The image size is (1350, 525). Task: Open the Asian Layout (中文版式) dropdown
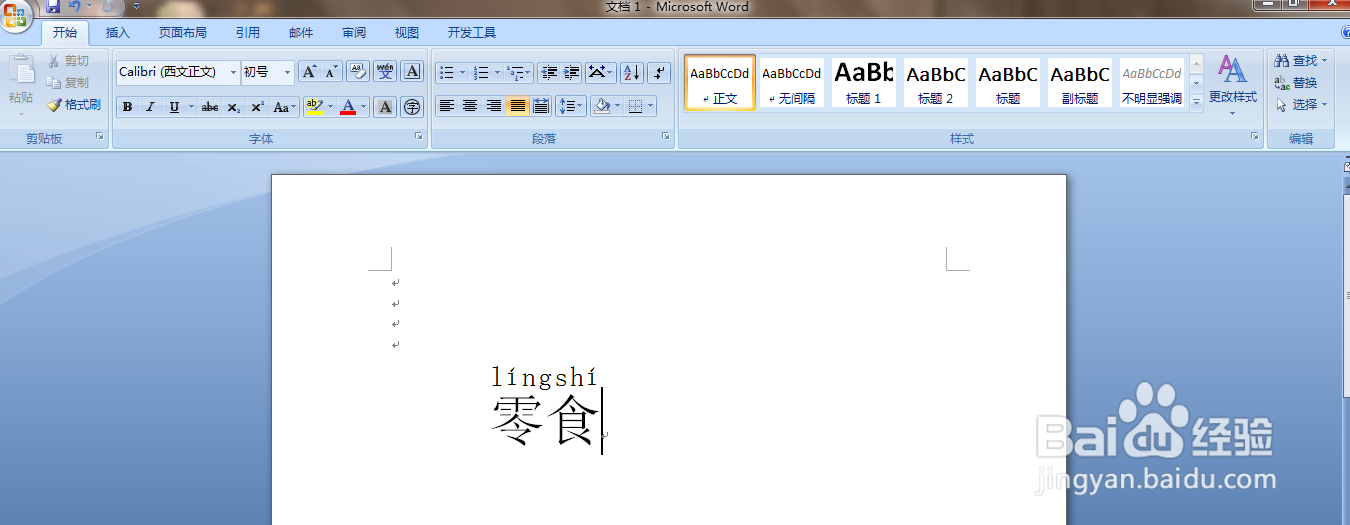point(600,72)
